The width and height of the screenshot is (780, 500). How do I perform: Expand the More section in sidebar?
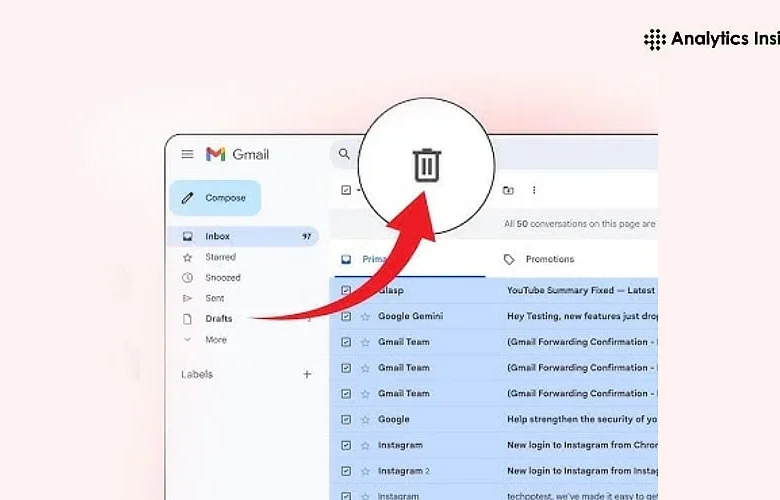[216, 340]
